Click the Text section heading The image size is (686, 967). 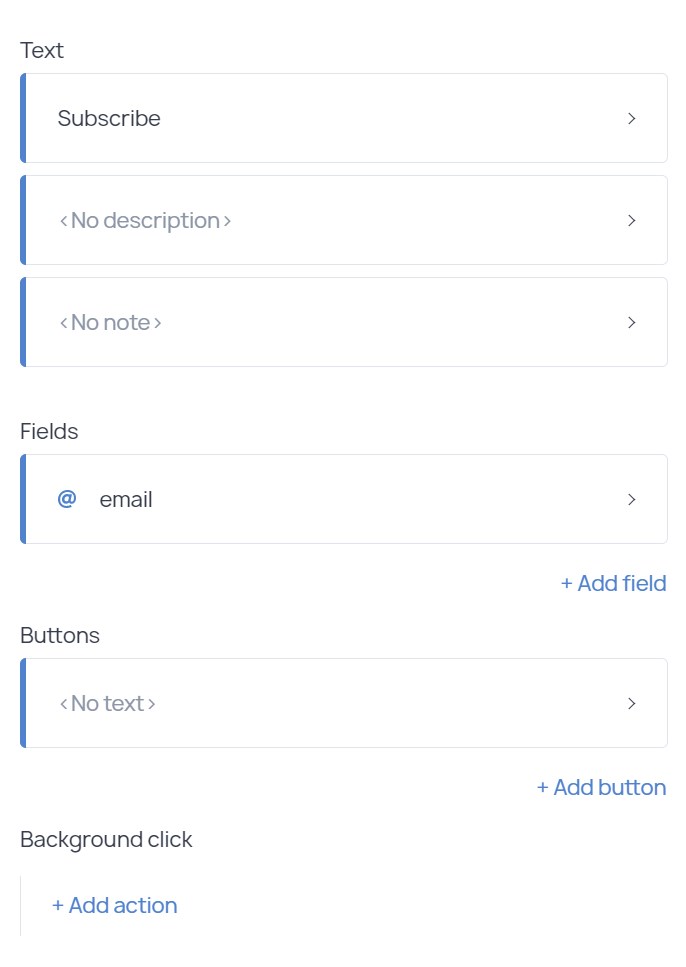42,50
